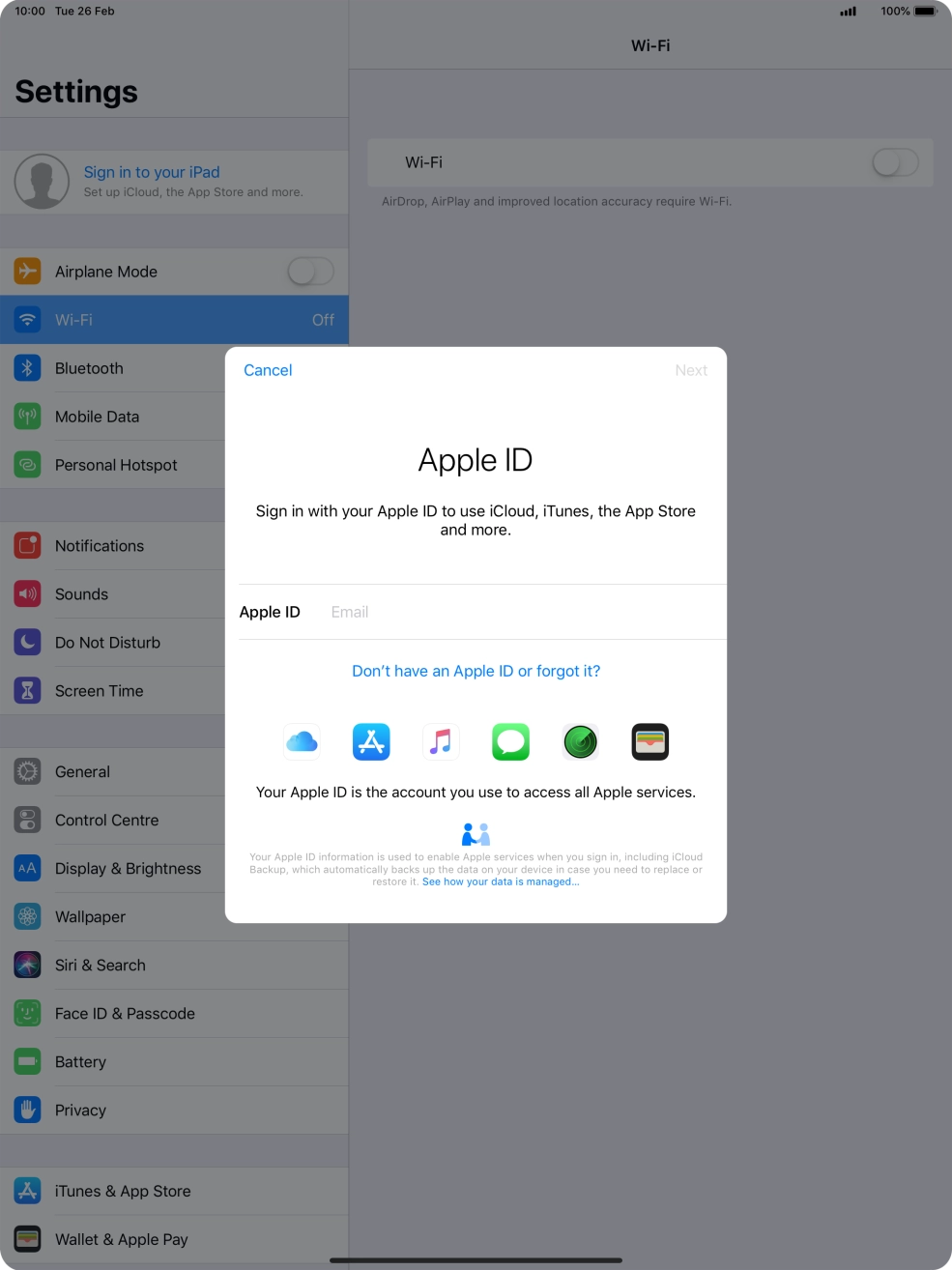Click the Mobile Data antenna icon
Screen dimensions: 952x1270
27,417
